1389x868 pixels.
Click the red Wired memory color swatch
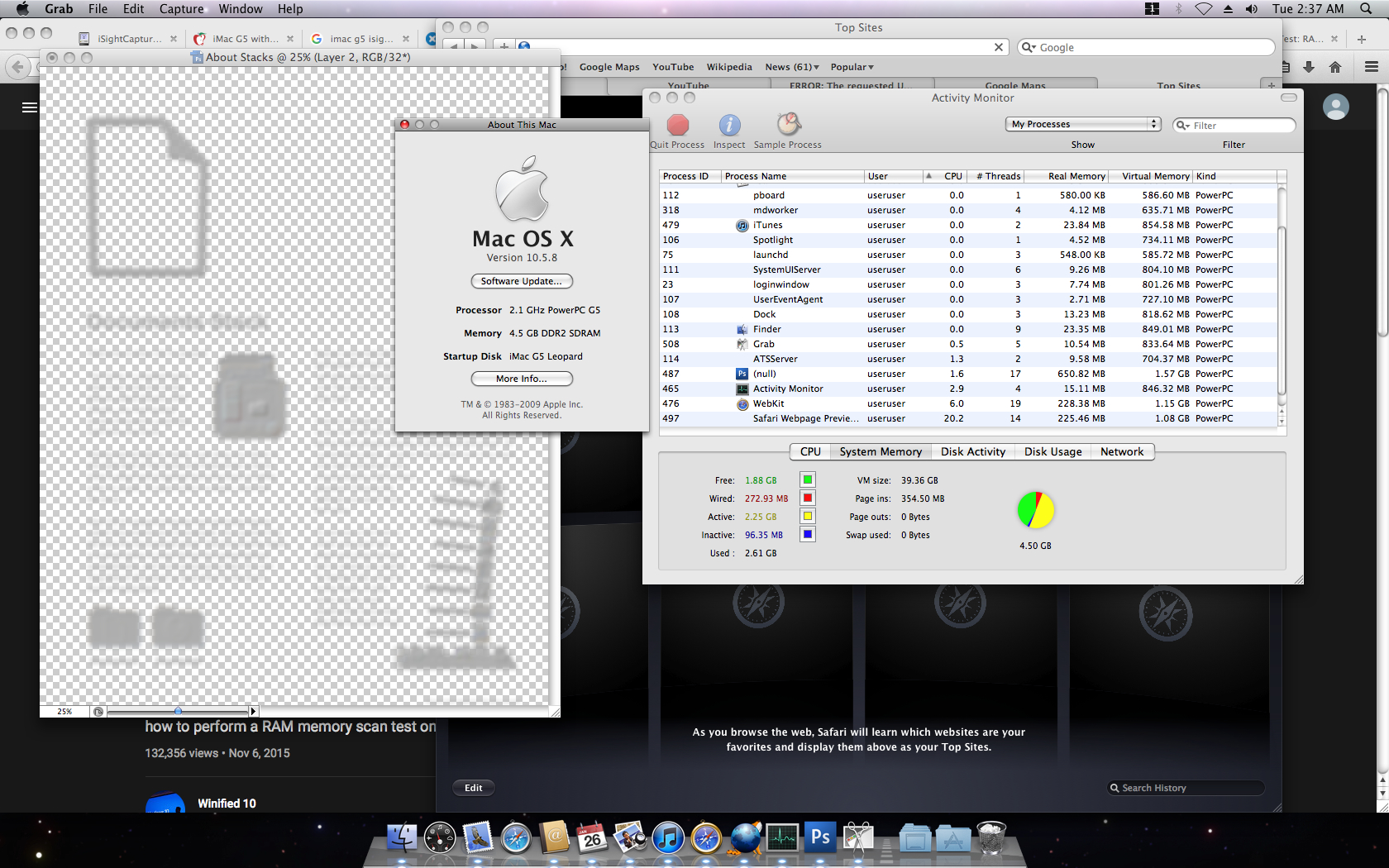click(808, 498)
